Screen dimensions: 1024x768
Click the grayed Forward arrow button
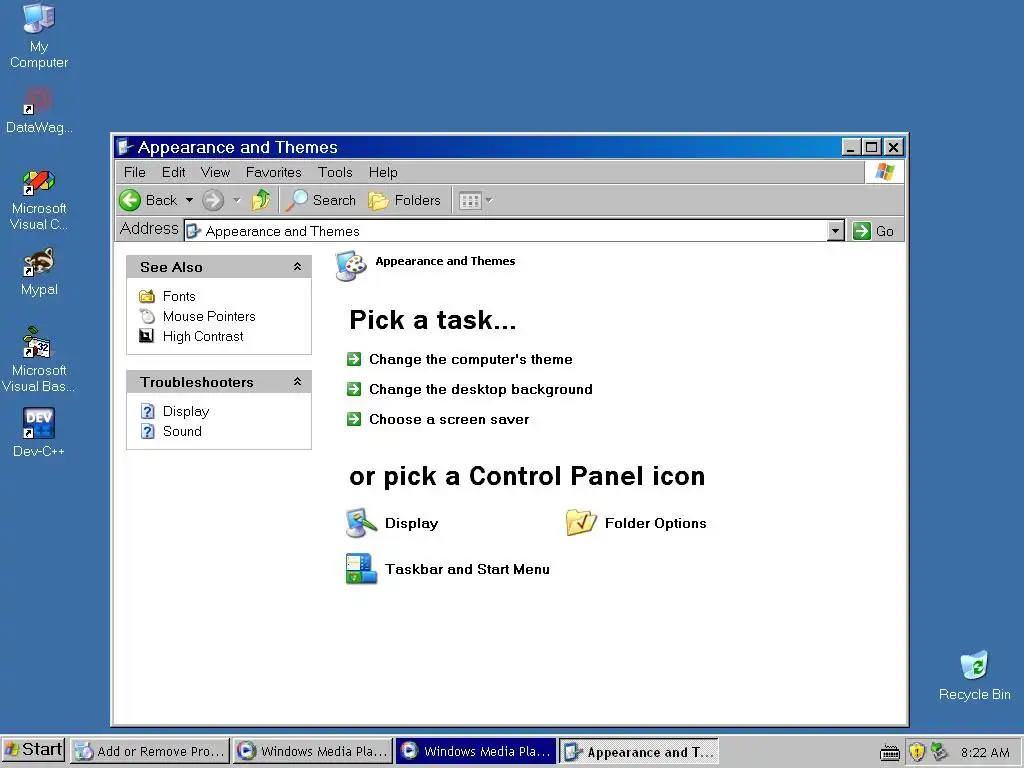click(x=212, y=200)
